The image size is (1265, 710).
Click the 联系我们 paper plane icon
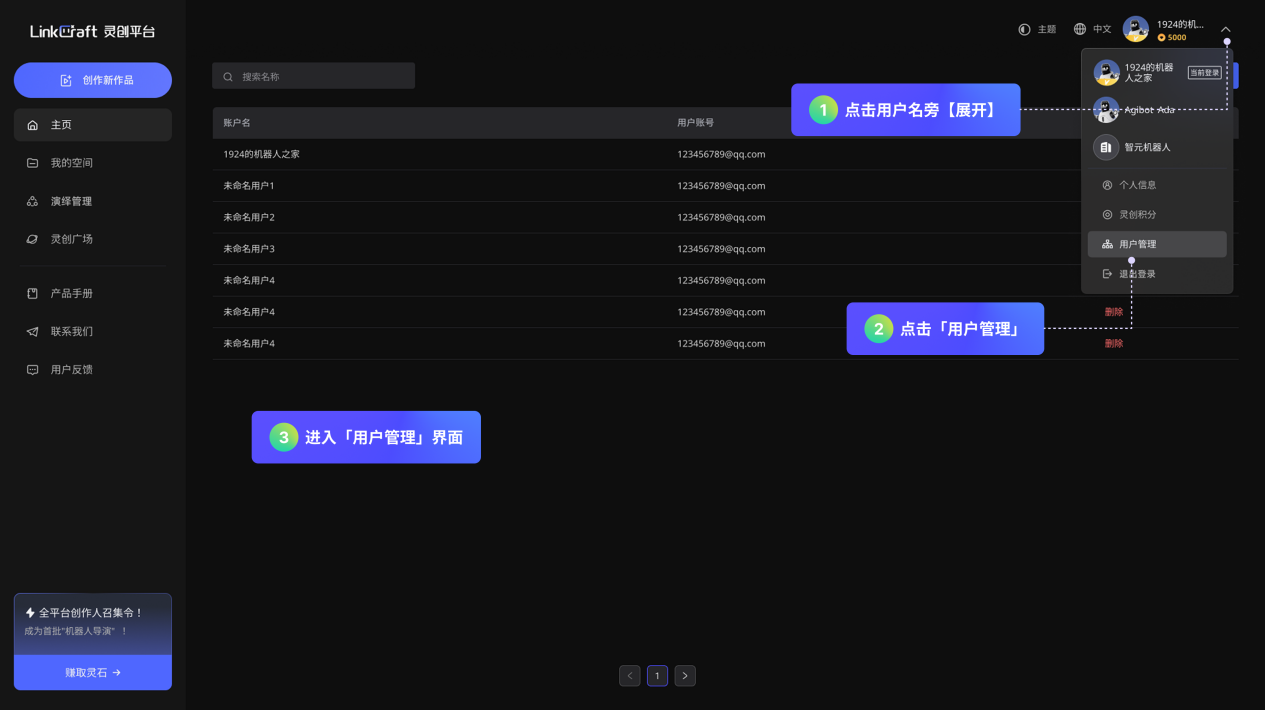coord(32,332)
